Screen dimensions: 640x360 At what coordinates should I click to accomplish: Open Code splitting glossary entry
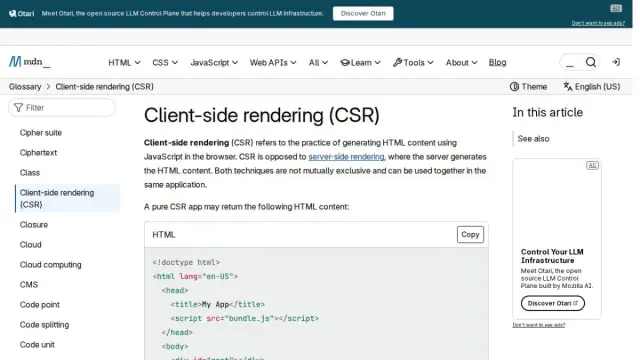(x=44, y=324)
